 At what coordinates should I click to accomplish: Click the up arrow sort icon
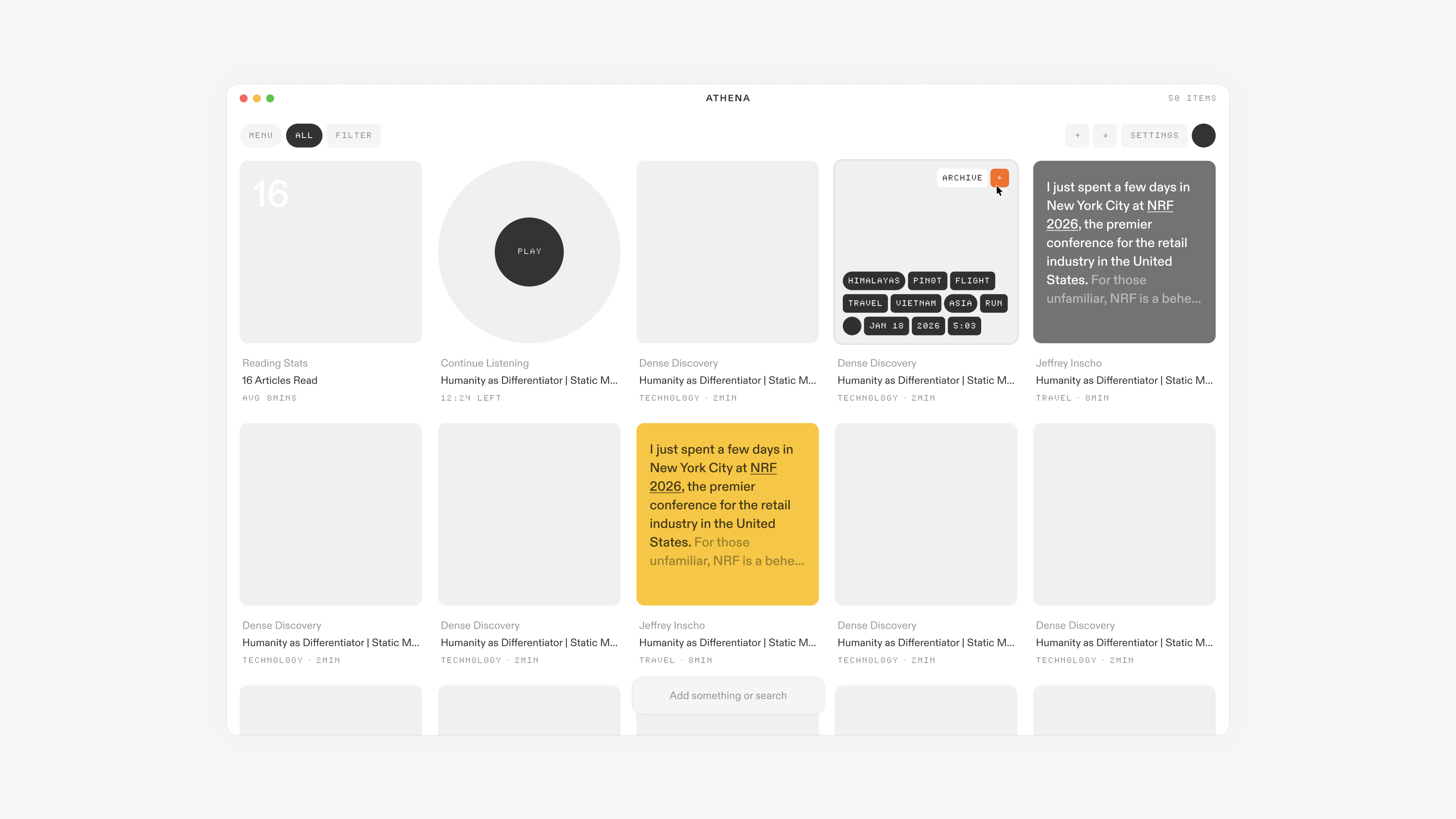[1077, 136]
